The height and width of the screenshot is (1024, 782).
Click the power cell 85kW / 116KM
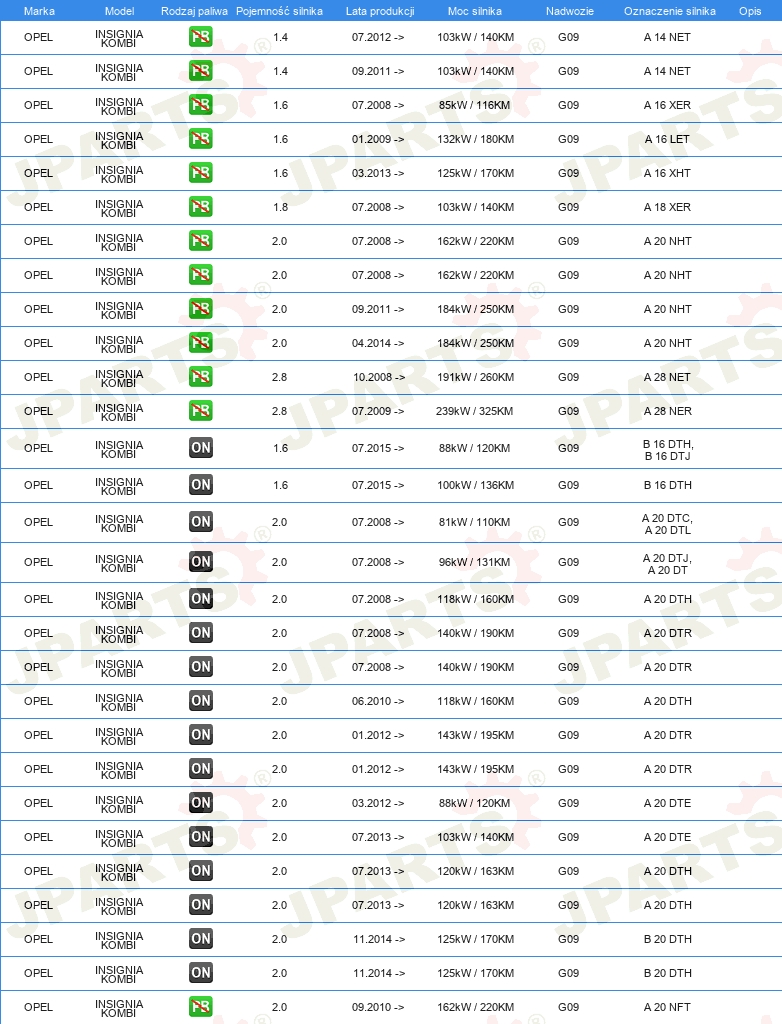[475, 105]
